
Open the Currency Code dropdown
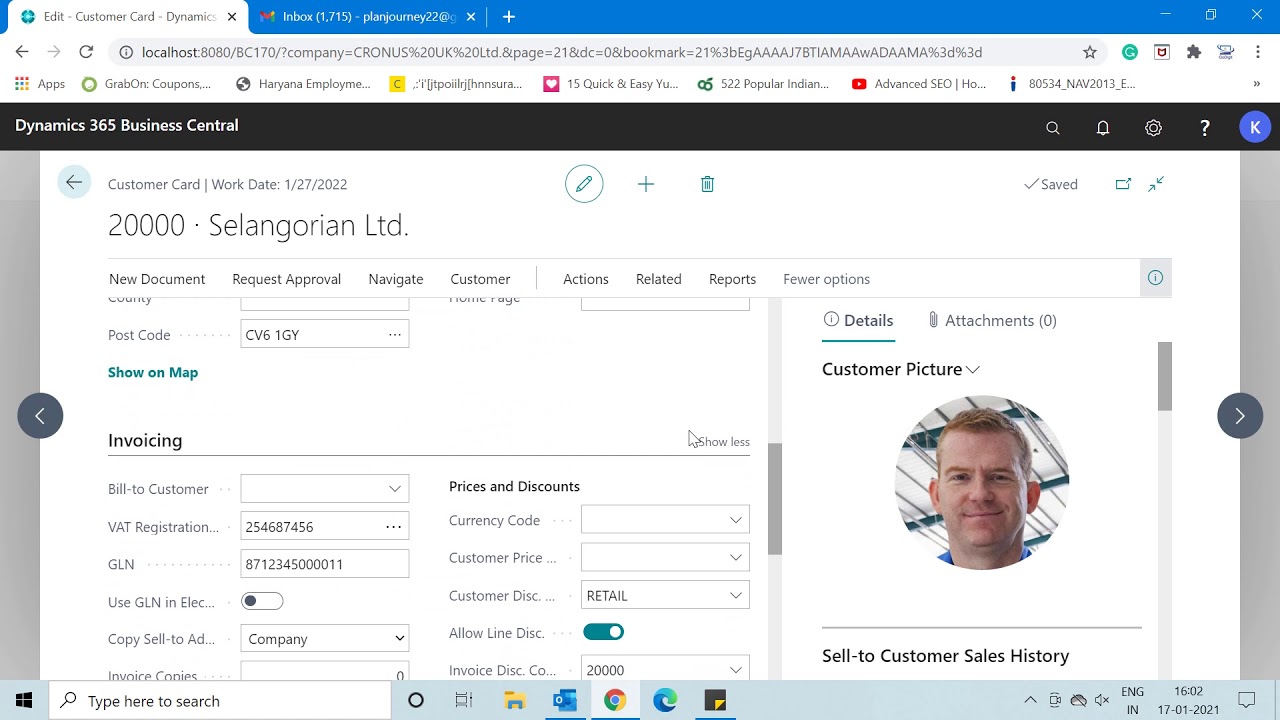735,520
